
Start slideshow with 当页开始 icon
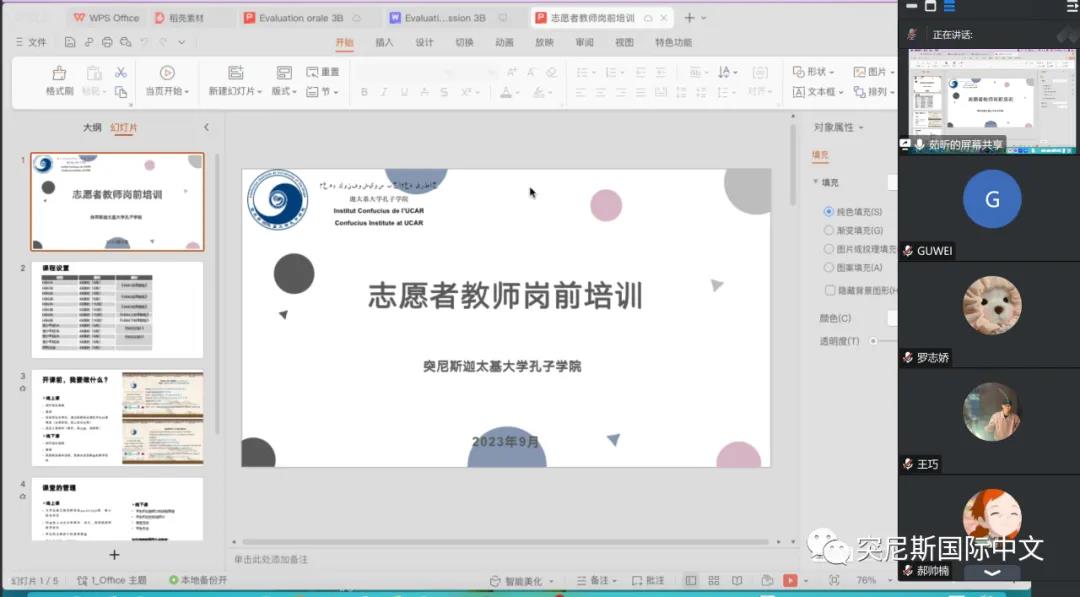(167, 73)
